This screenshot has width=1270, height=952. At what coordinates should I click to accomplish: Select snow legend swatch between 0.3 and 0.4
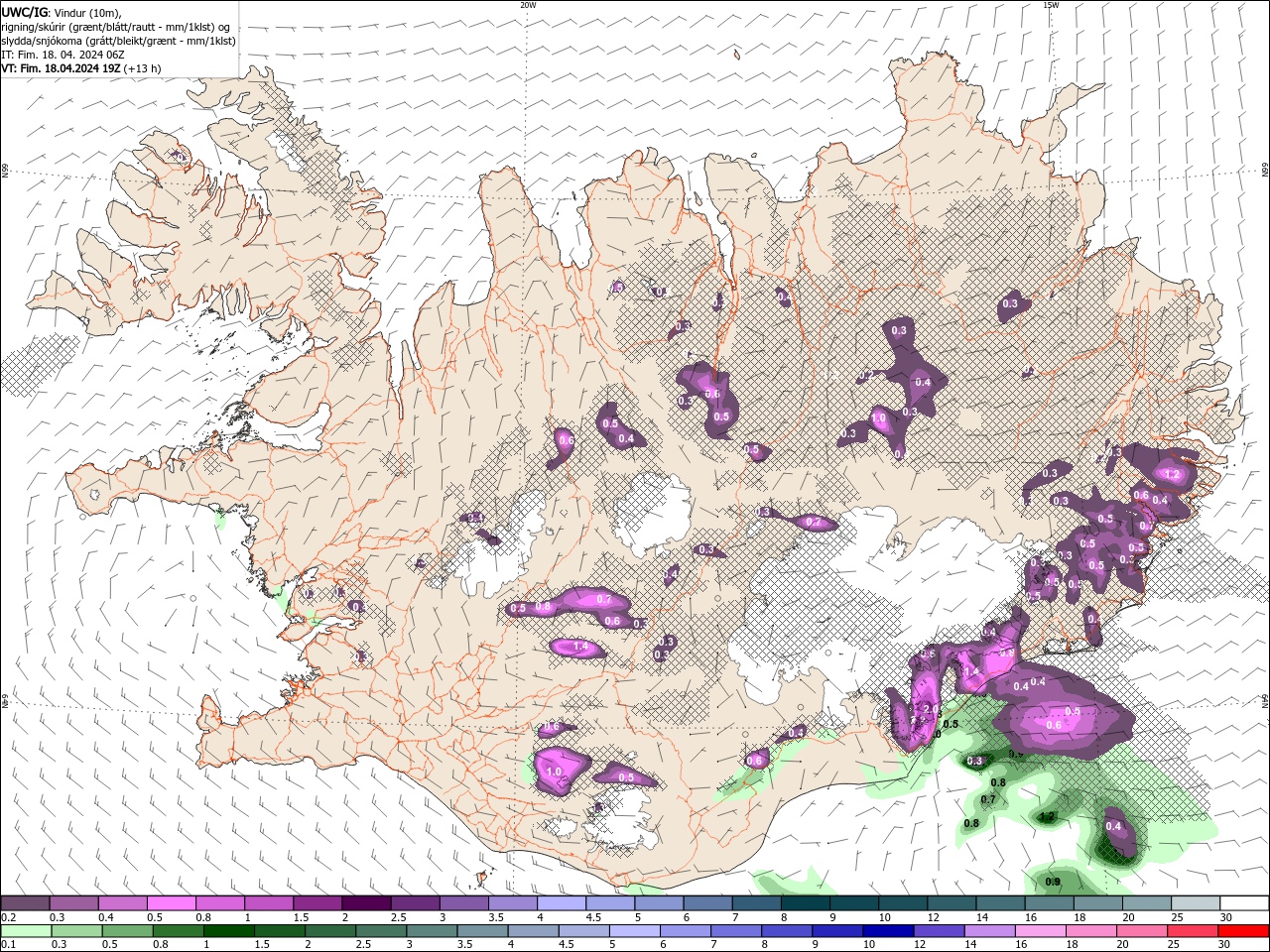click(73, 903)
